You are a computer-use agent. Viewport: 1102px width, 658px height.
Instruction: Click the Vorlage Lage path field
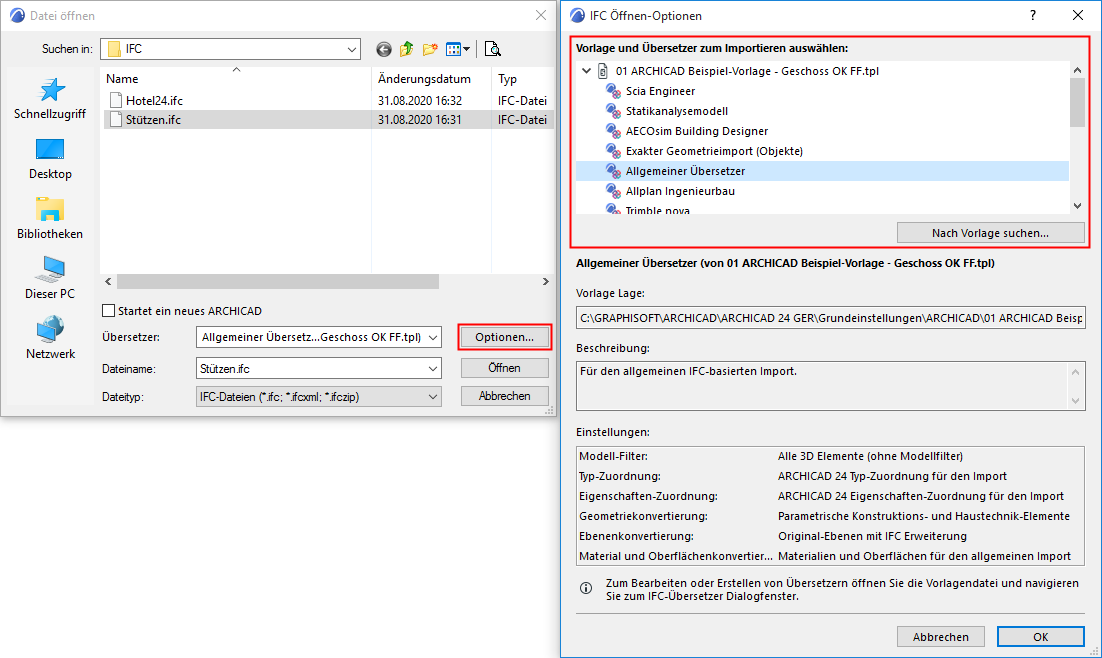[x=831, y=318]
